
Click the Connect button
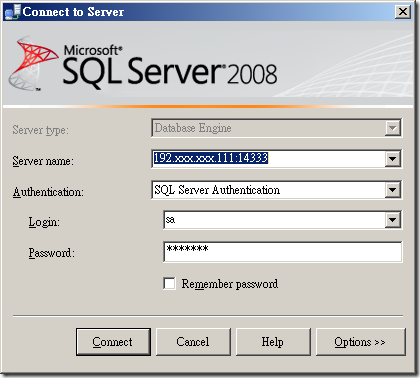point(113,342)
